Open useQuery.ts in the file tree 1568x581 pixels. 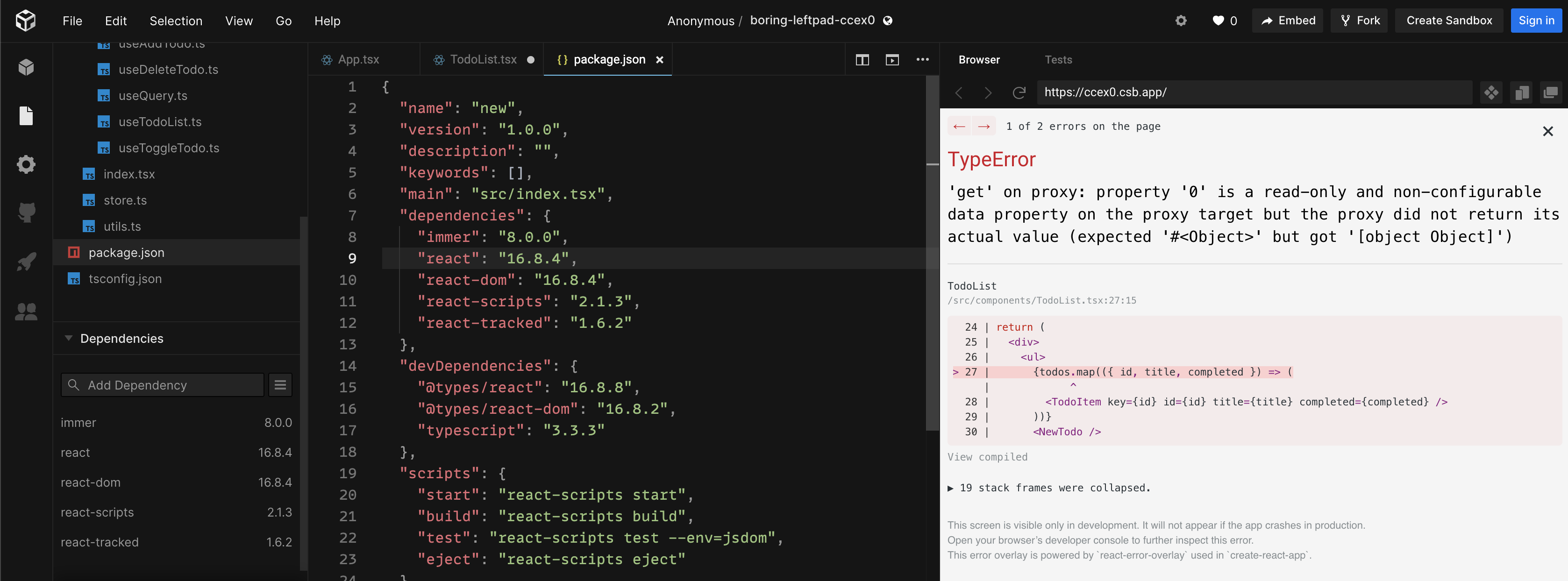(153, 96)
